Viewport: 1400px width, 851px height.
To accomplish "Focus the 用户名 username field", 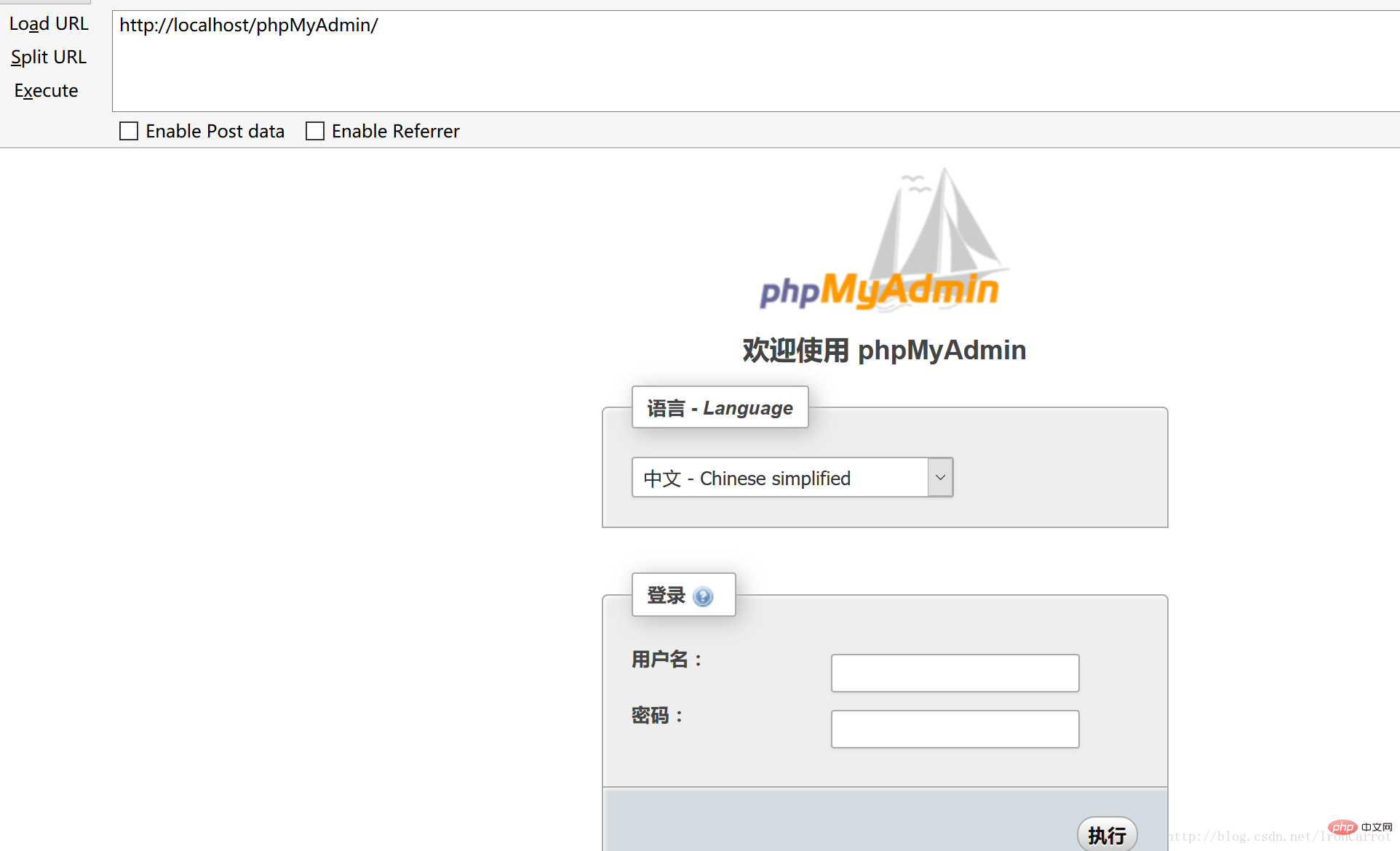I will (x=955, y=673).
